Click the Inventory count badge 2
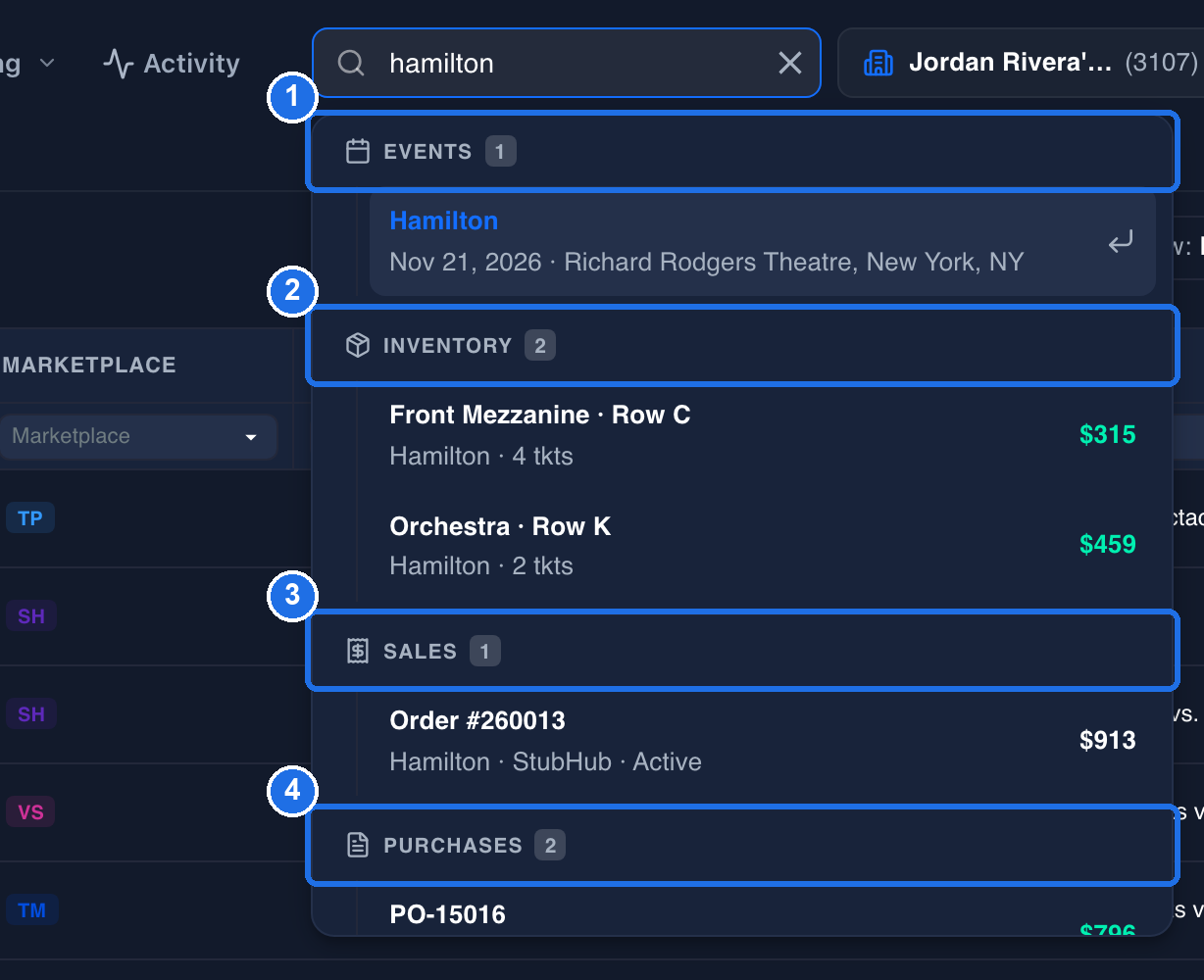This screenshot has width=1204, height=980. 540,345
